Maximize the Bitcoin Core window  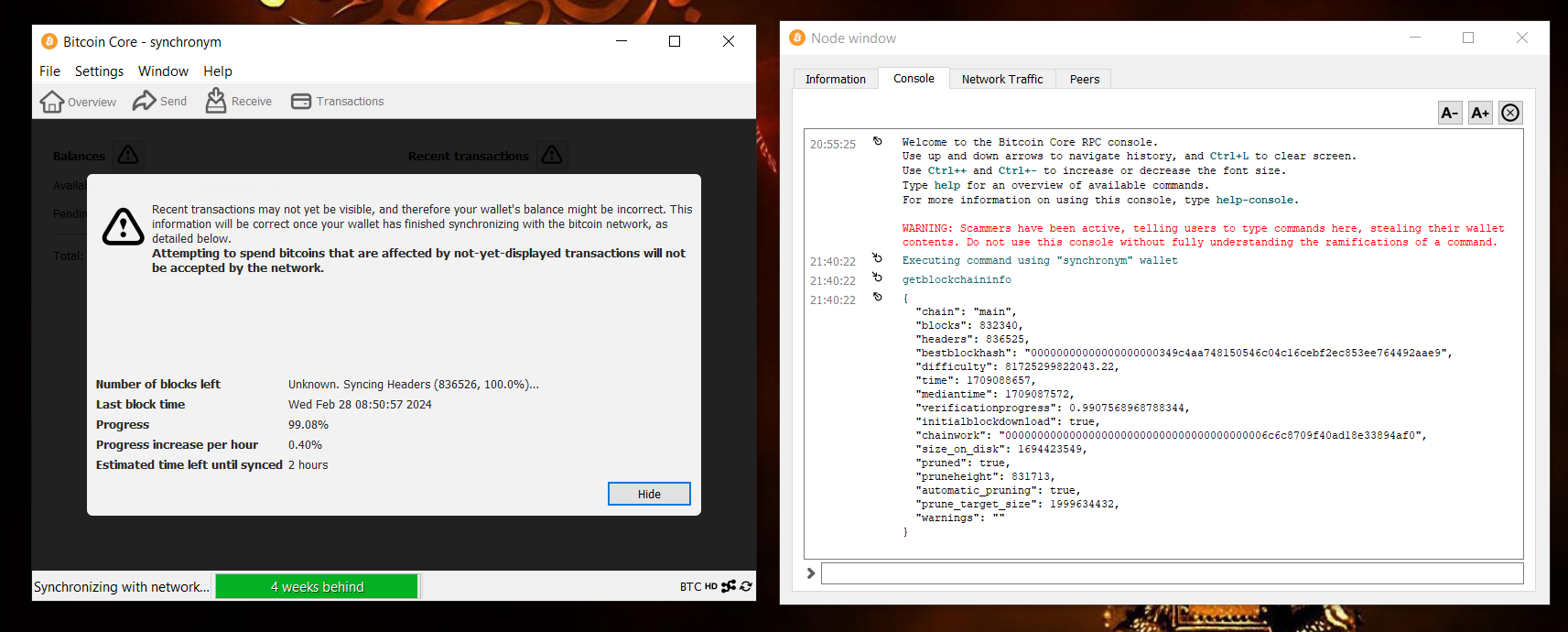(675, 41)
